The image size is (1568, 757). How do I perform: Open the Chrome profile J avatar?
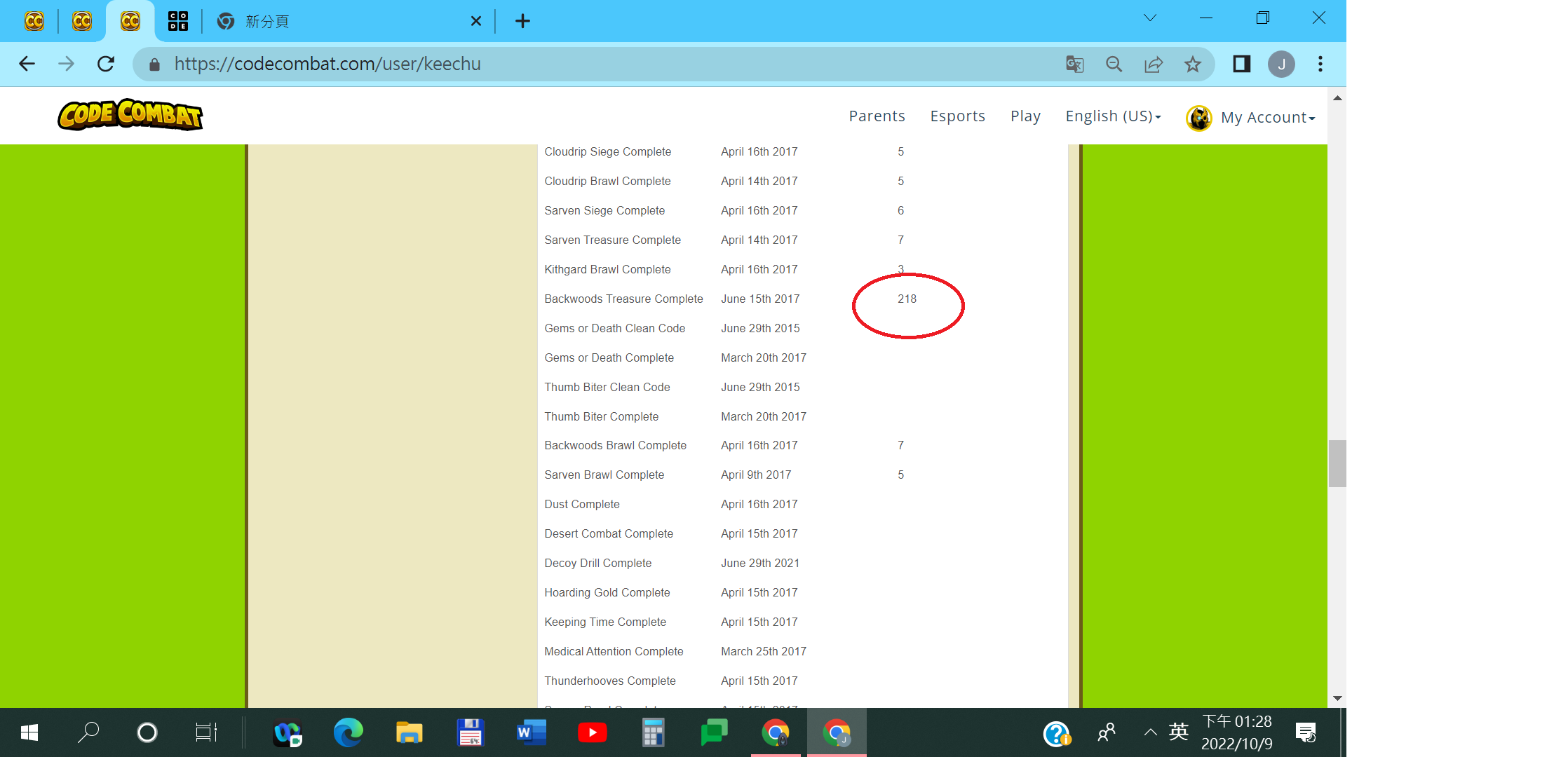click(1281, 64)
